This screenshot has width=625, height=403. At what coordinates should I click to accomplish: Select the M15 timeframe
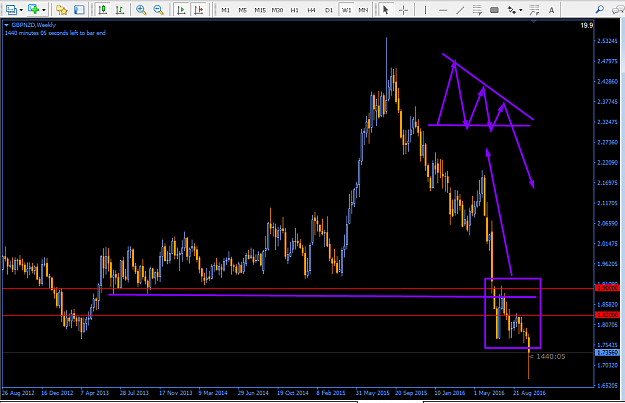tap(260, 10)
